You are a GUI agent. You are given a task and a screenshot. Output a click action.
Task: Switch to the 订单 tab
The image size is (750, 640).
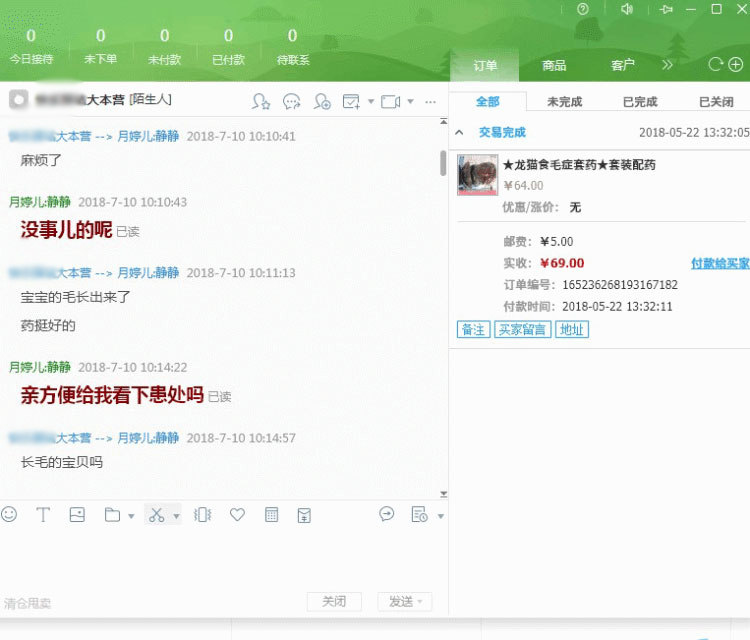485,65
